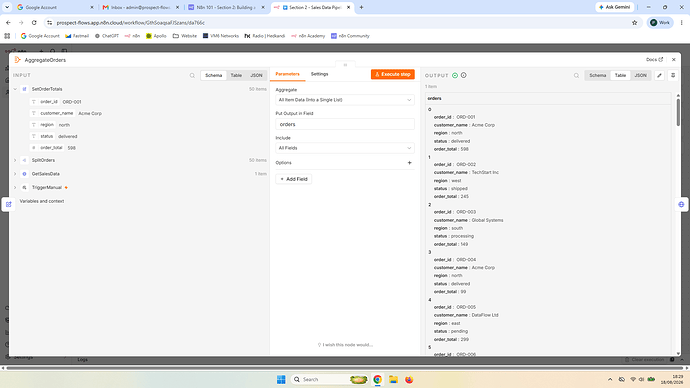Click the TriggerManual node icon
This screenshot has width=690, height=388.
[25, 187]
